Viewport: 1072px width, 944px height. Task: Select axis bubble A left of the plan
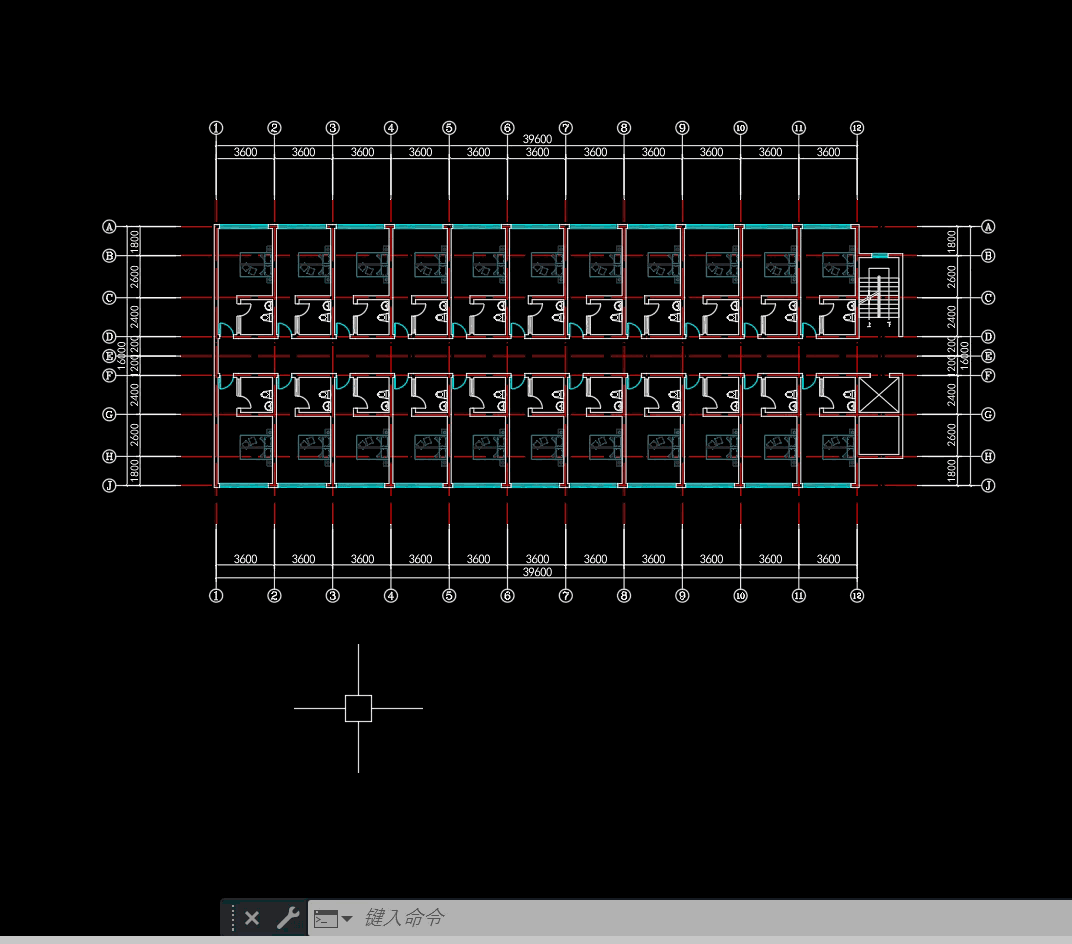[110, 227]
